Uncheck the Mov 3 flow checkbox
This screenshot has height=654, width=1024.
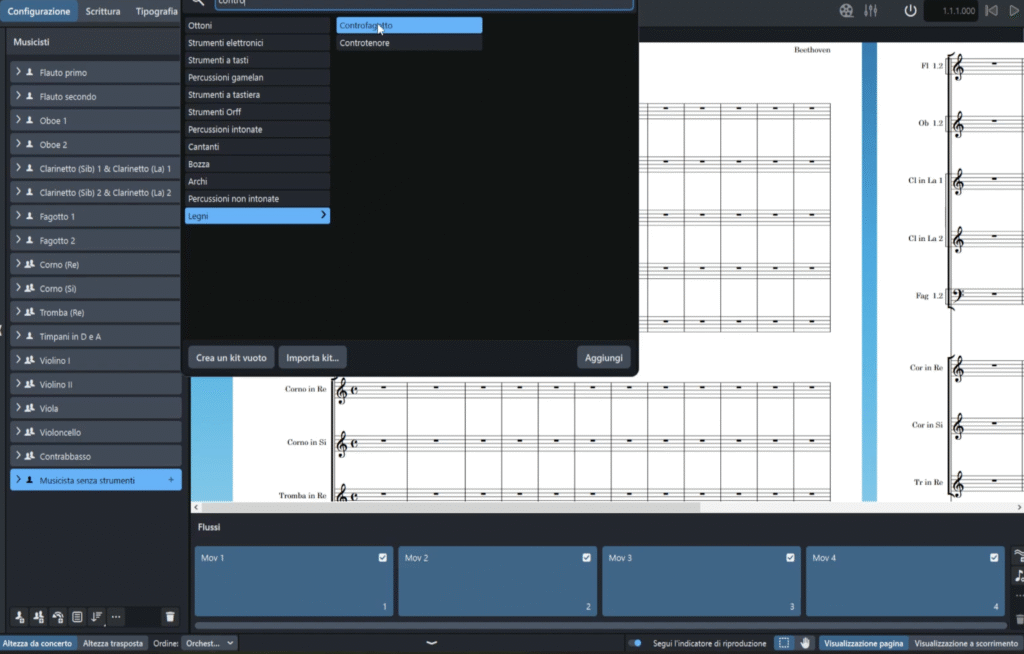click(791, 558)
